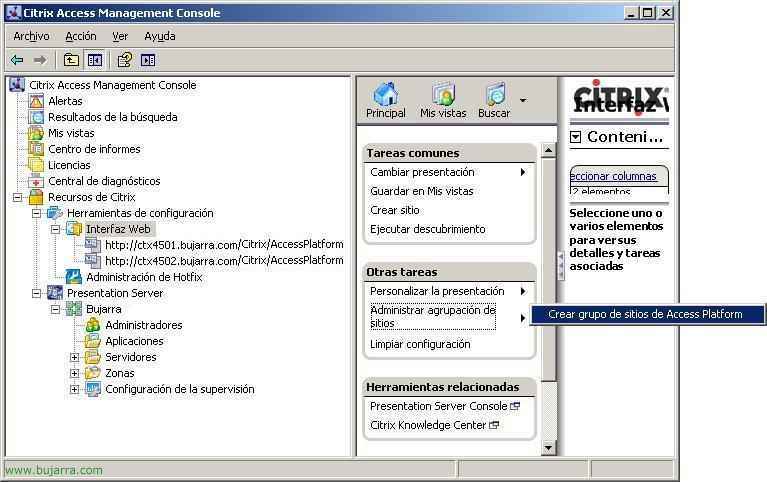Click Guardar en Mis vistas task

click(422, 191)
